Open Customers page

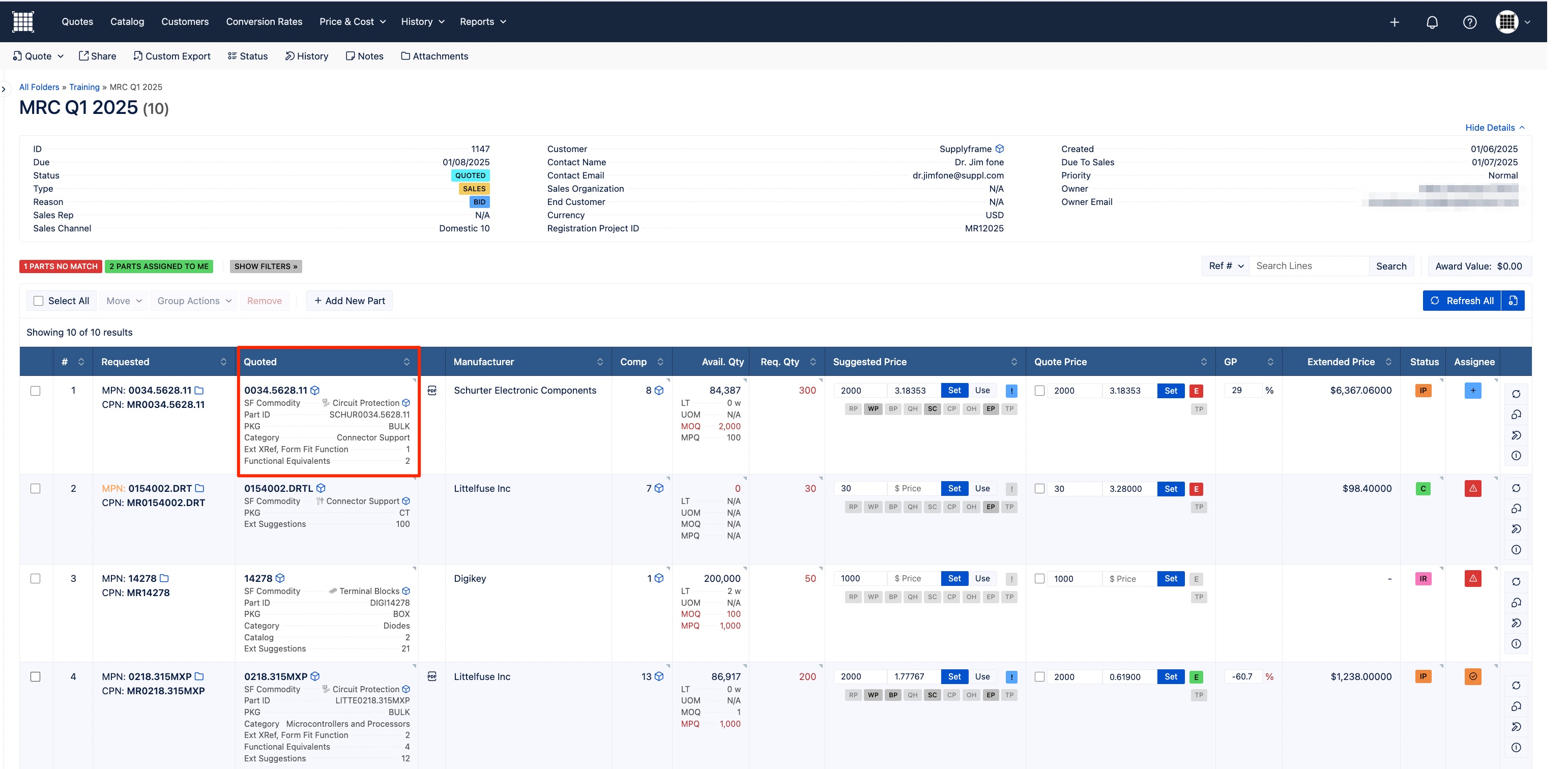click(x=185, y=22)
